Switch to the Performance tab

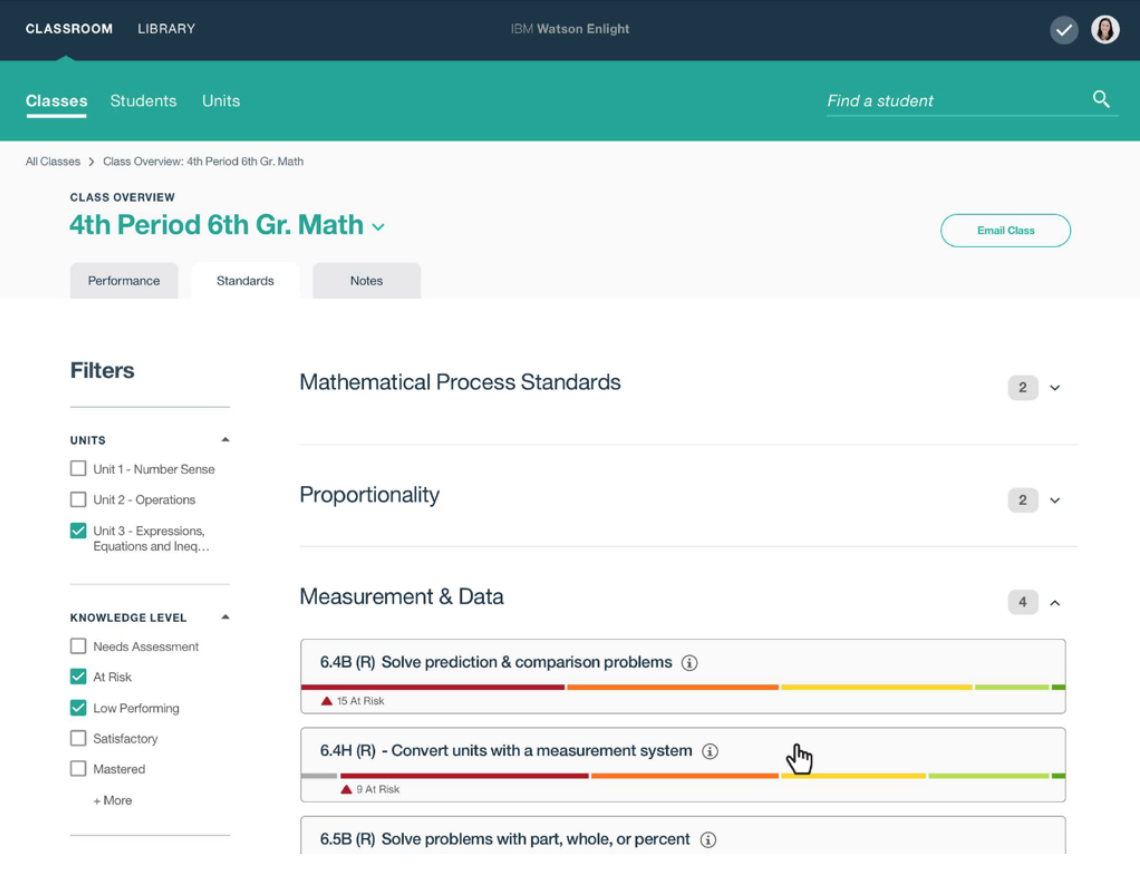pyautogui.click(x=124, y=281)
